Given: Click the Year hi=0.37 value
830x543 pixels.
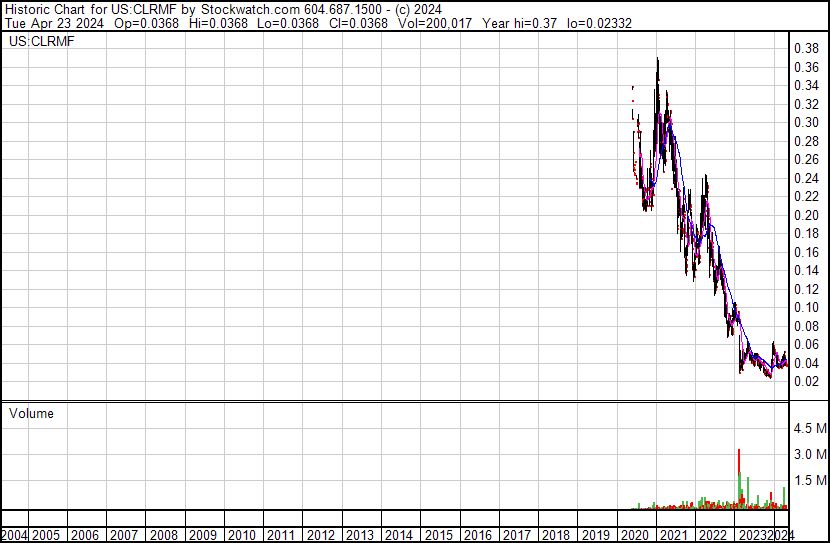Looking at the screenshot, I should point(519,23).
